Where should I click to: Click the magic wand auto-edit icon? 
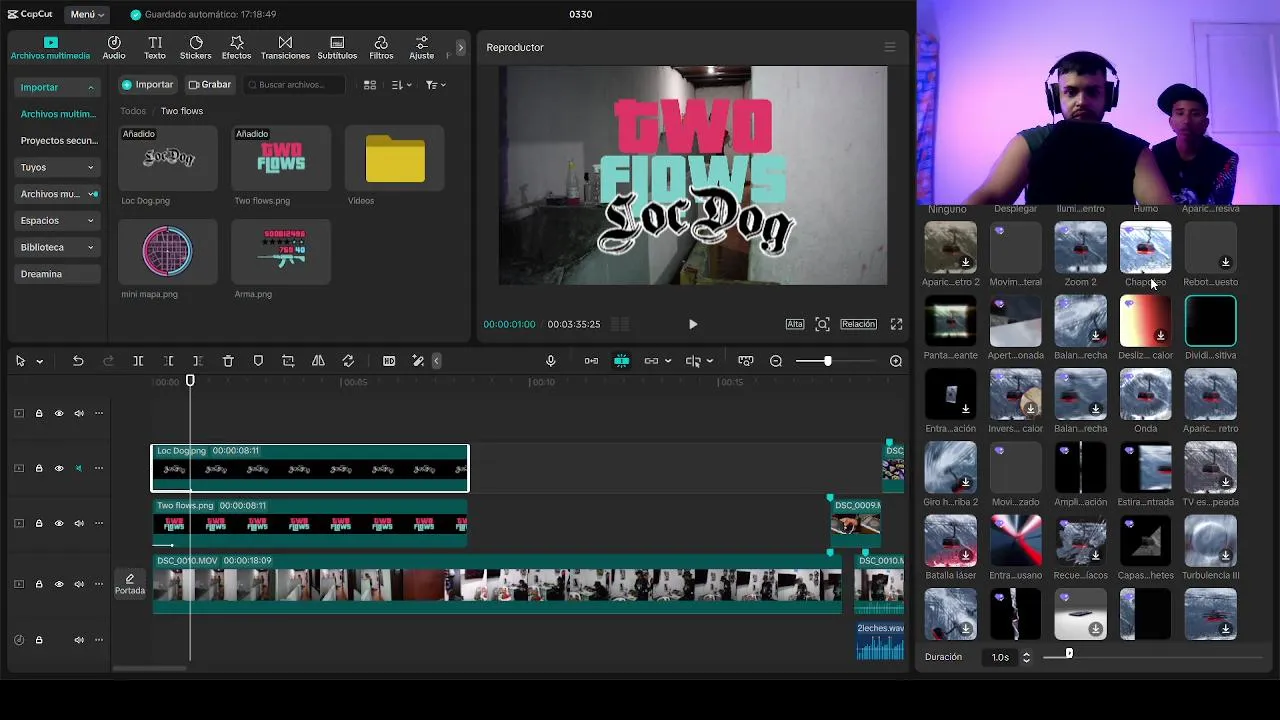click(x=418, y=361)
